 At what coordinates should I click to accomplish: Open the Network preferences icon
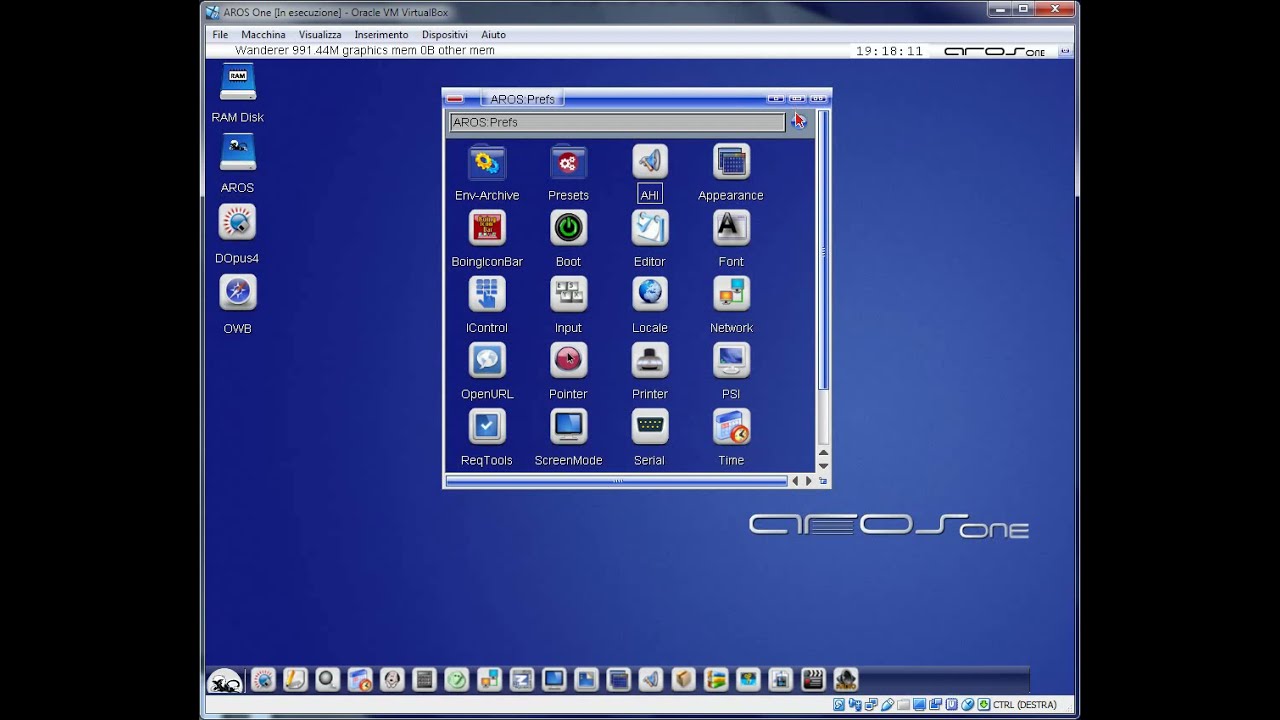point(731,294)
